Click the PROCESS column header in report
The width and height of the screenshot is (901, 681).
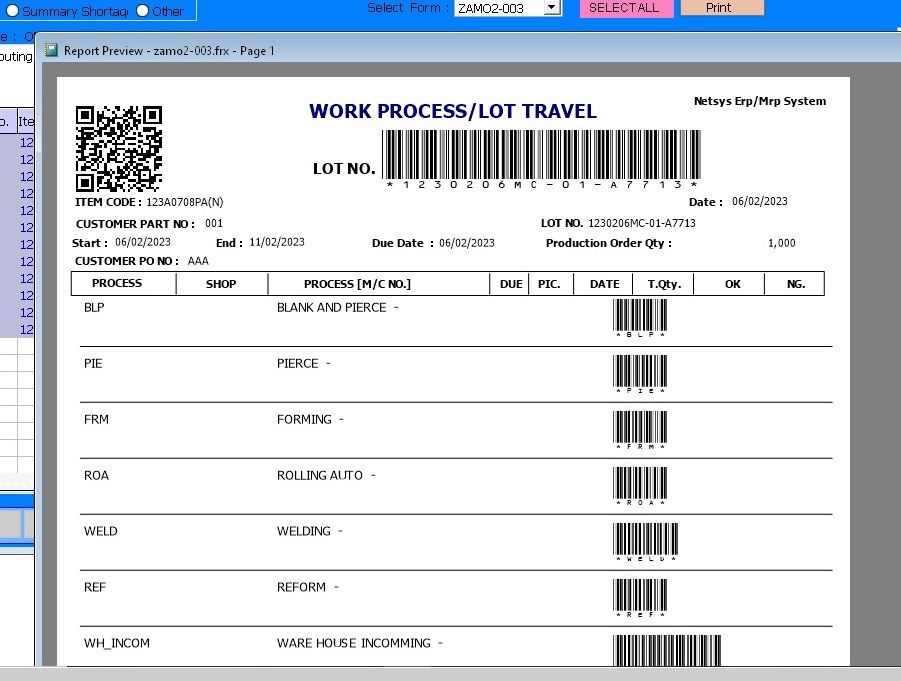pyautogui.click(x=117, y=284)
